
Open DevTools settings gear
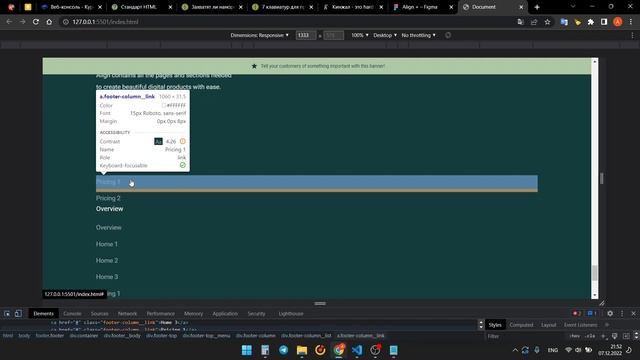point(610,313)
